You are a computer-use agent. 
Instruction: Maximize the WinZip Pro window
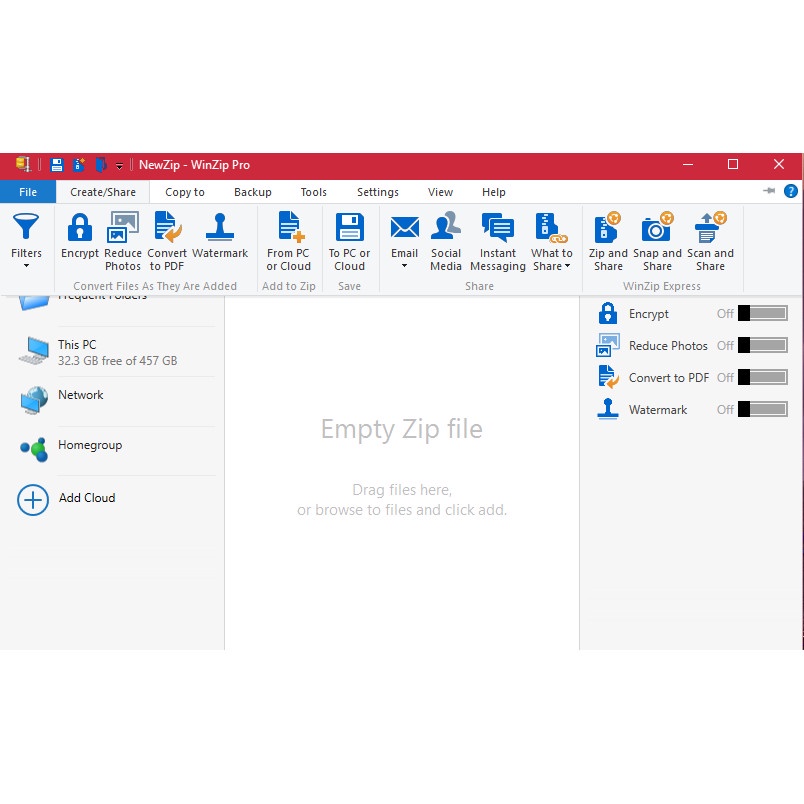733,165
